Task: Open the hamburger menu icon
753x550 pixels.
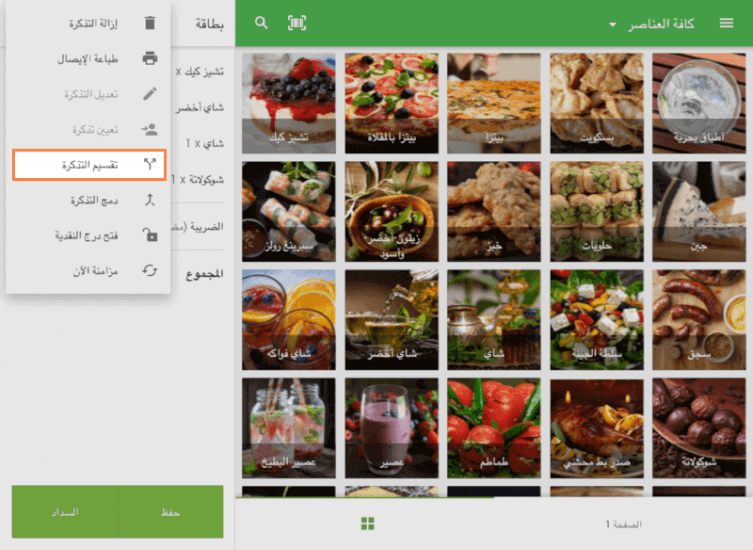Action: pos(726,23)
